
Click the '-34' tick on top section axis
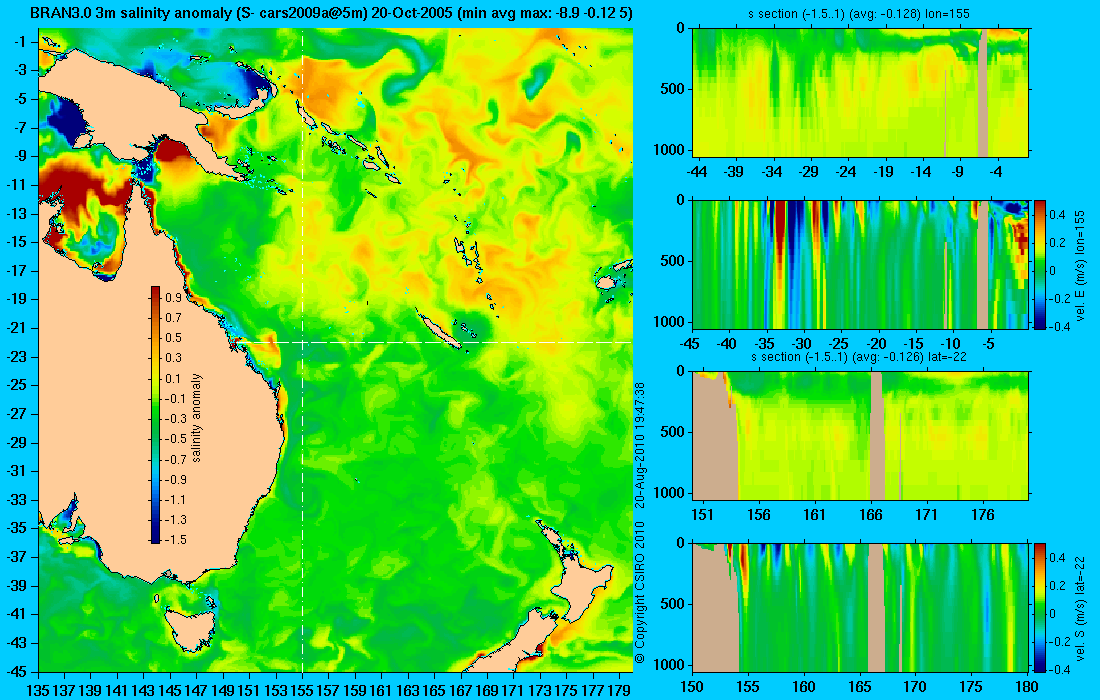772,172
